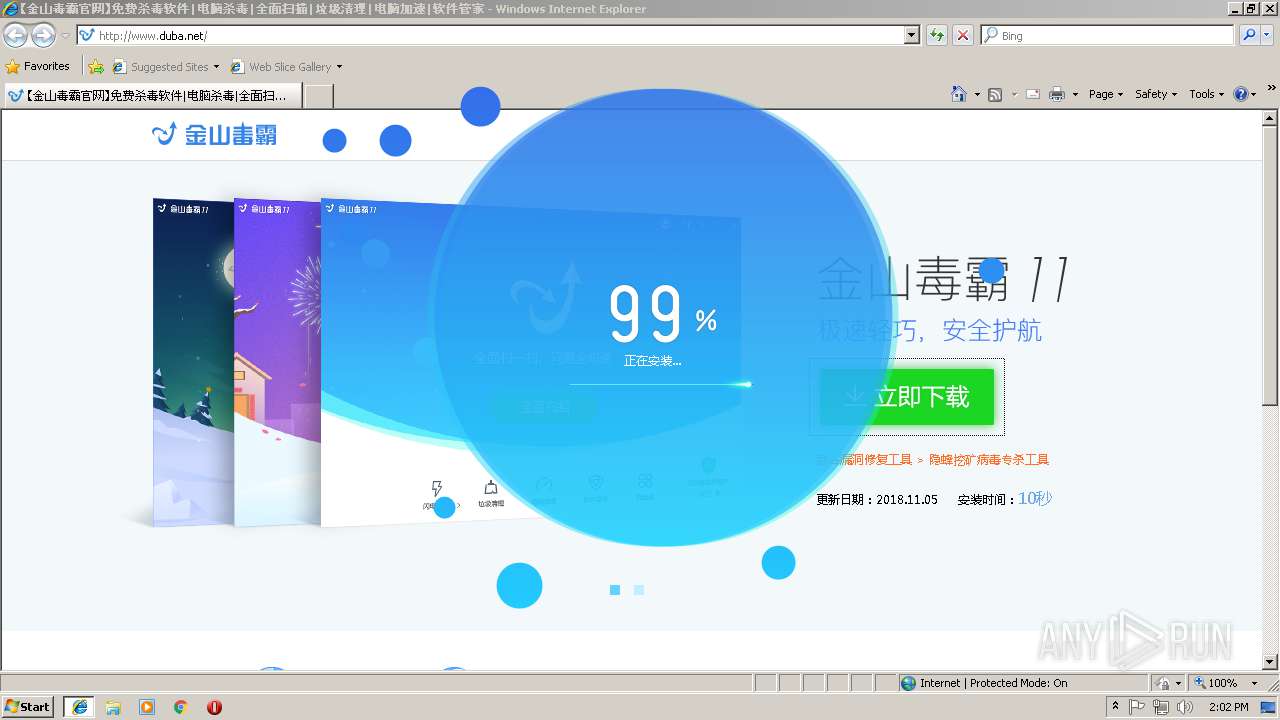Select the second carousel slide indicator
The height and width of the screenshot is (720, 1280).
click(639, 590)
